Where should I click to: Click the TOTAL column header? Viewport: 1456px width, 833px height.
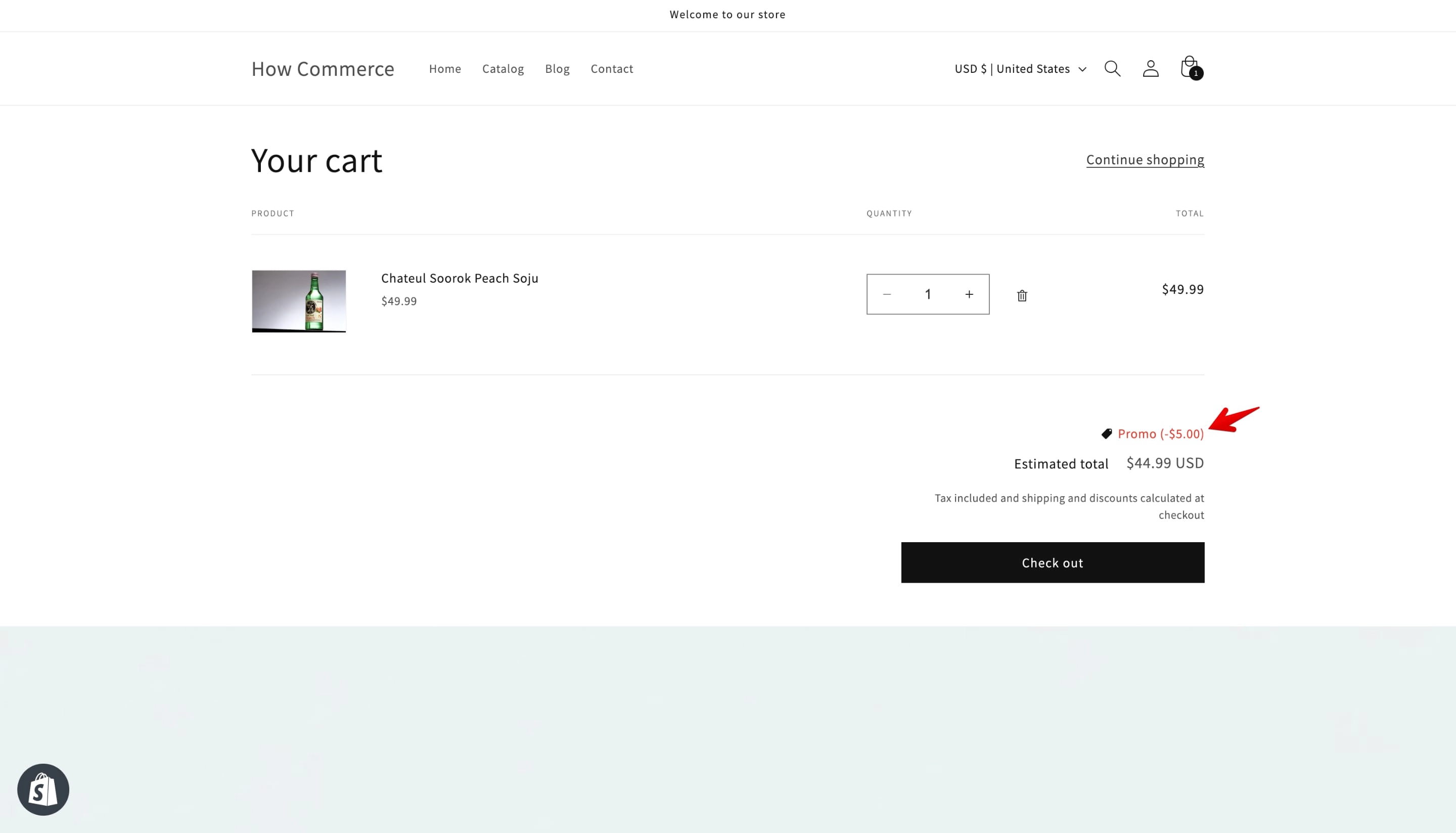click(1190, 213)
